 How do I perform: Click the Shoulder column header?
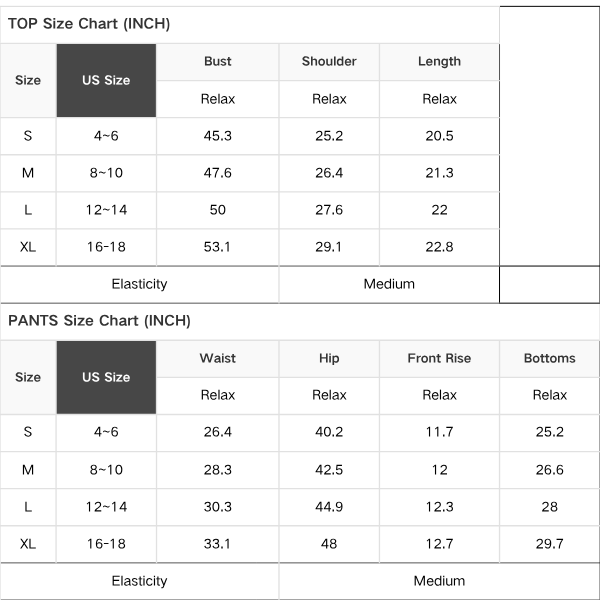tap(329, 61)
